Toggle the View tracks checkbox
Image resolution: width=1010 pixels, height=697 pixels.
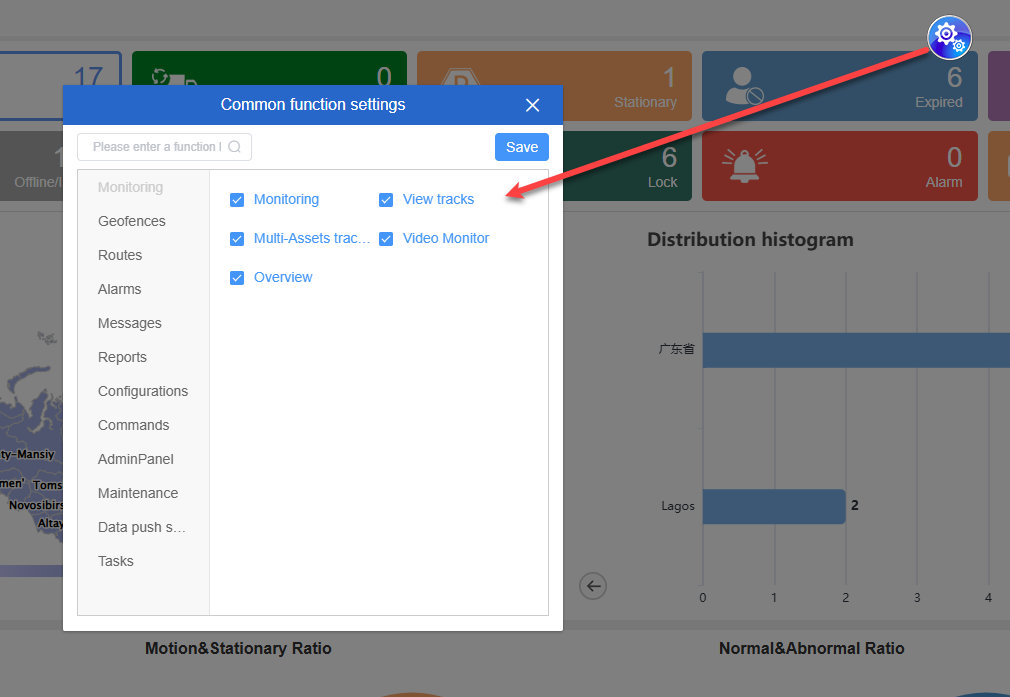coord(386,200)
